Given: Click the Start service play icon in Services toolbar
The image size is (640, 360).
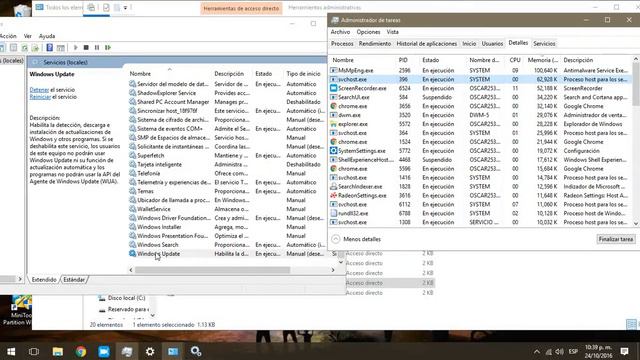Looking at the screenshot, I should (x=76, y=48).
